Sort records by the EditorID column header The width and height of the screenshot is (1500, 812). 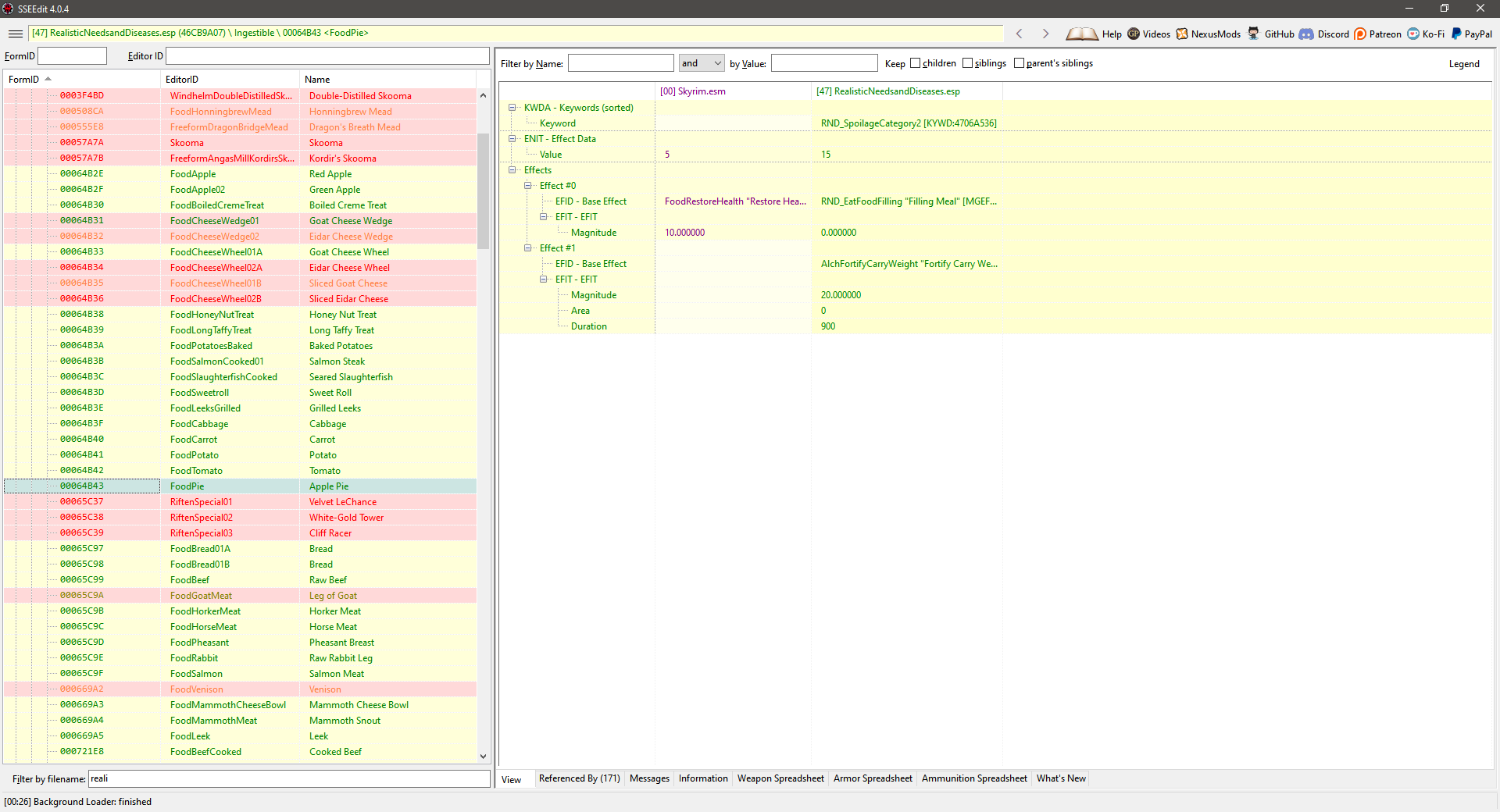click(230, 80)
